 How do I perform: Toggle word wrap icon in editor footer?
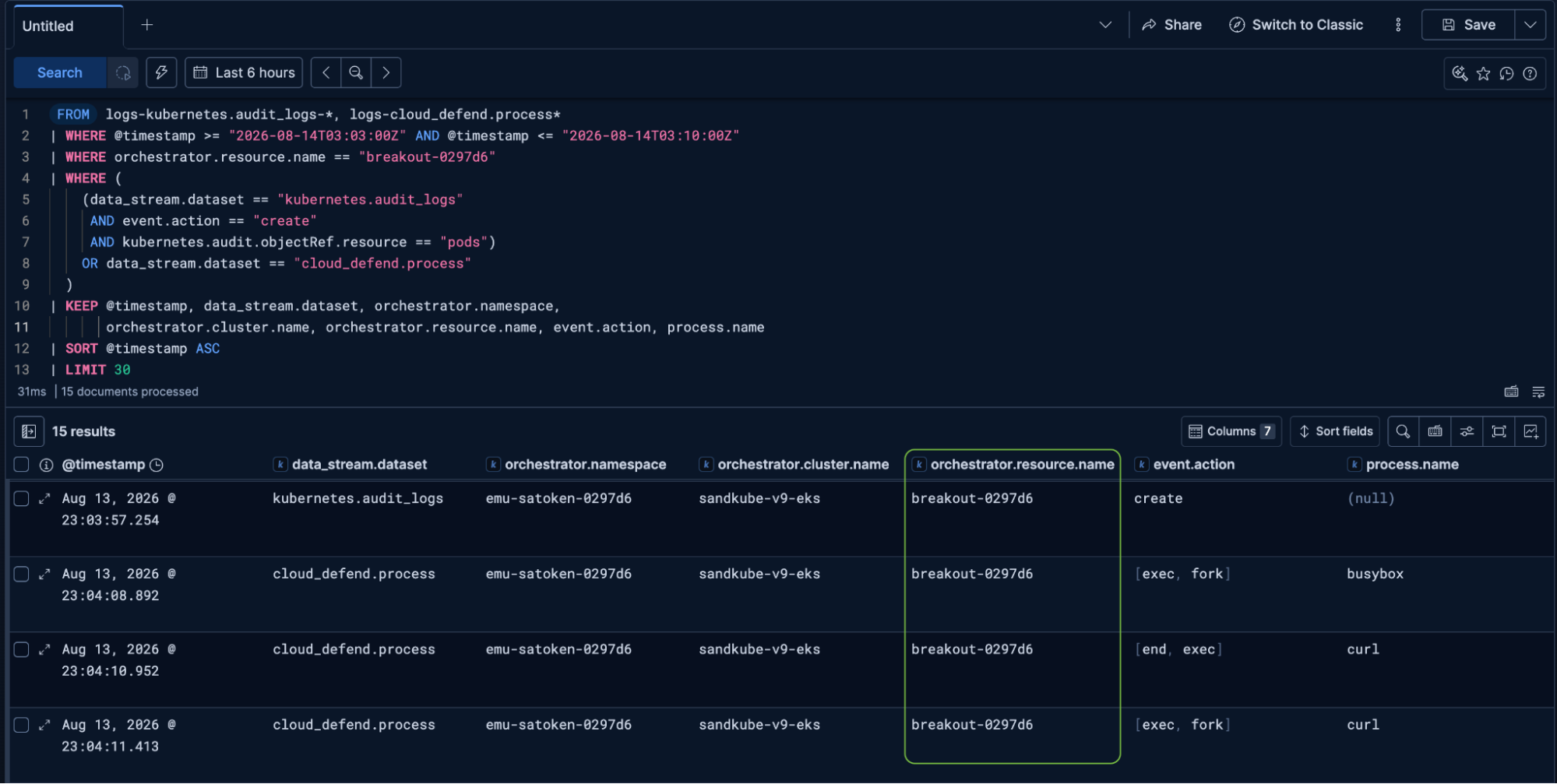click(x=1538, y=392)
